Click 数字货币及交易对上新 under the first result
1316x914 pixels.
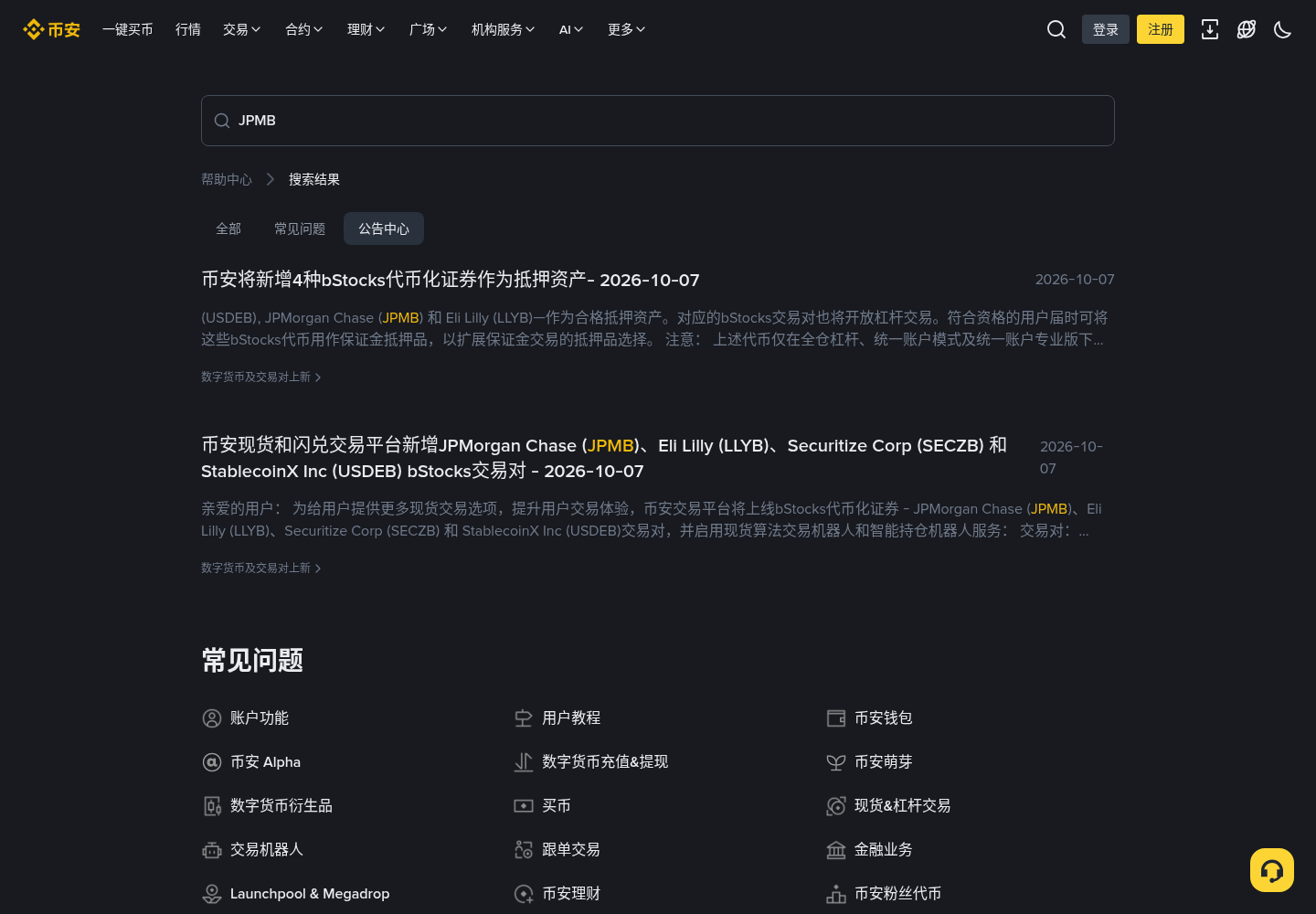261,377
